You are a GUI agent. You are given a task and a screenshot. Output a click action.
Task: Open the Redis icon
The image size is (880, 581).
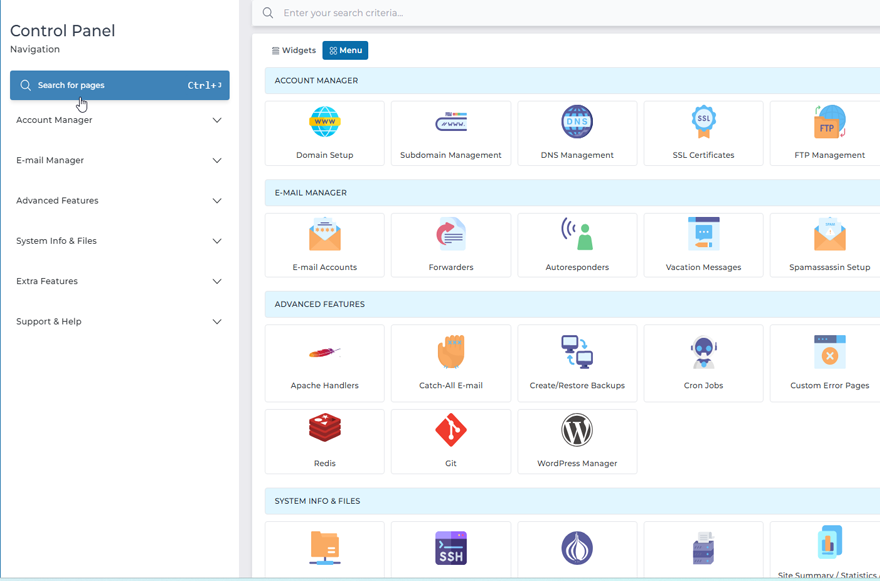(324, 441)
